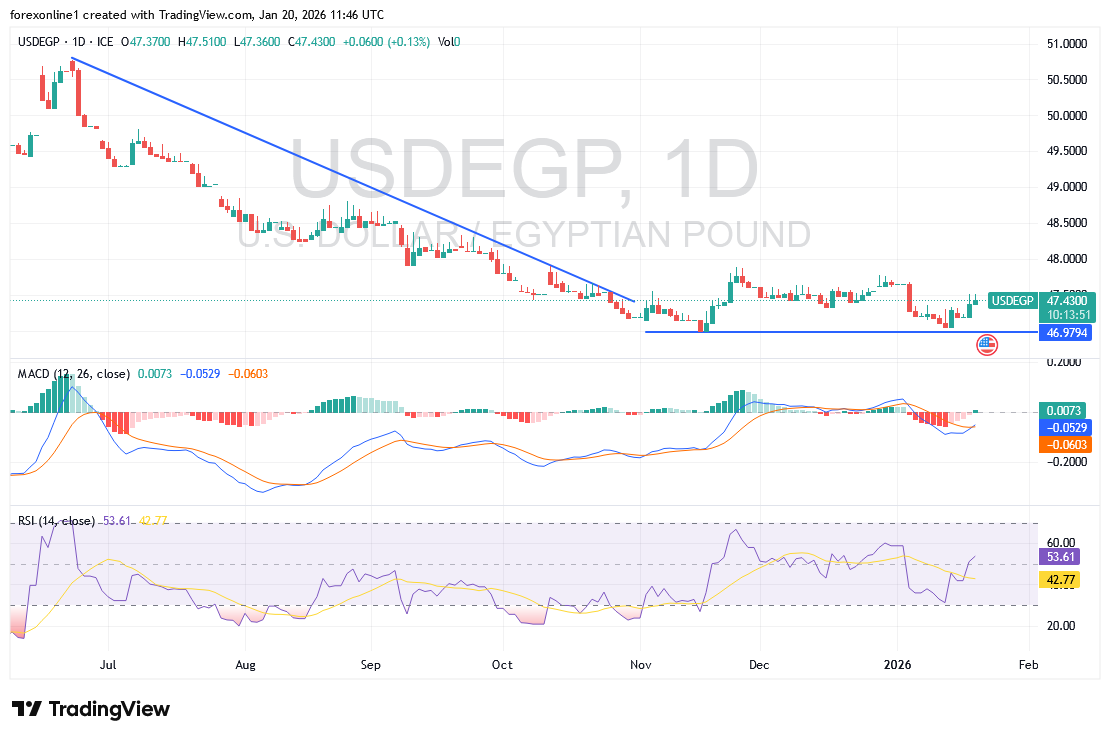Click the close price C47.4300 in legend
Image resolution: width=1110 pixels, height=739 pixels.
coord(311,42)
